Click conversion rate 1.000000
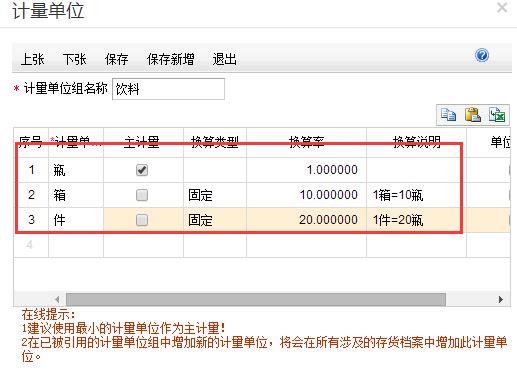This screenshot has width=517, height=373. [306, 170]
